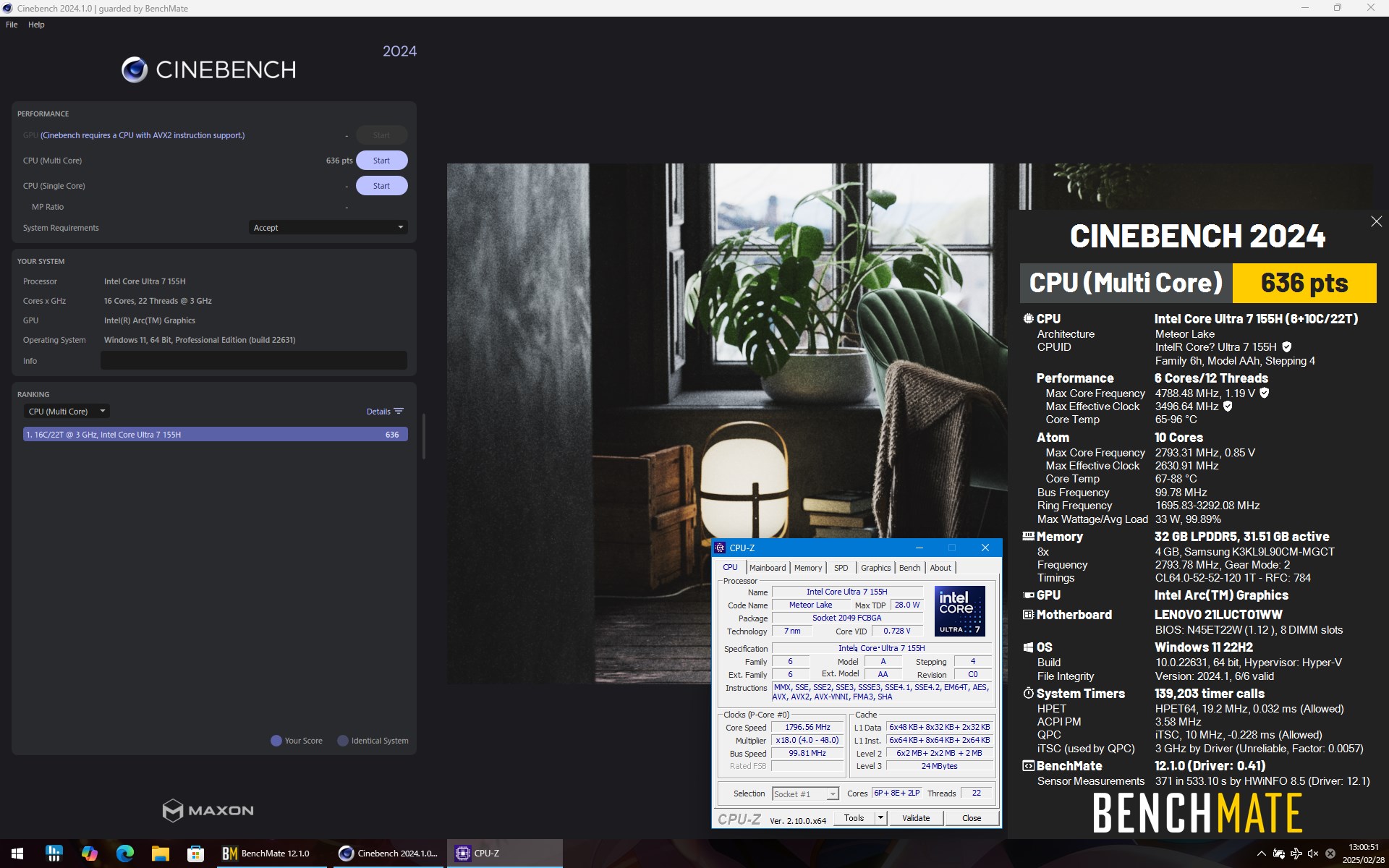Click the Your Score legend dot

coord(276,741)
